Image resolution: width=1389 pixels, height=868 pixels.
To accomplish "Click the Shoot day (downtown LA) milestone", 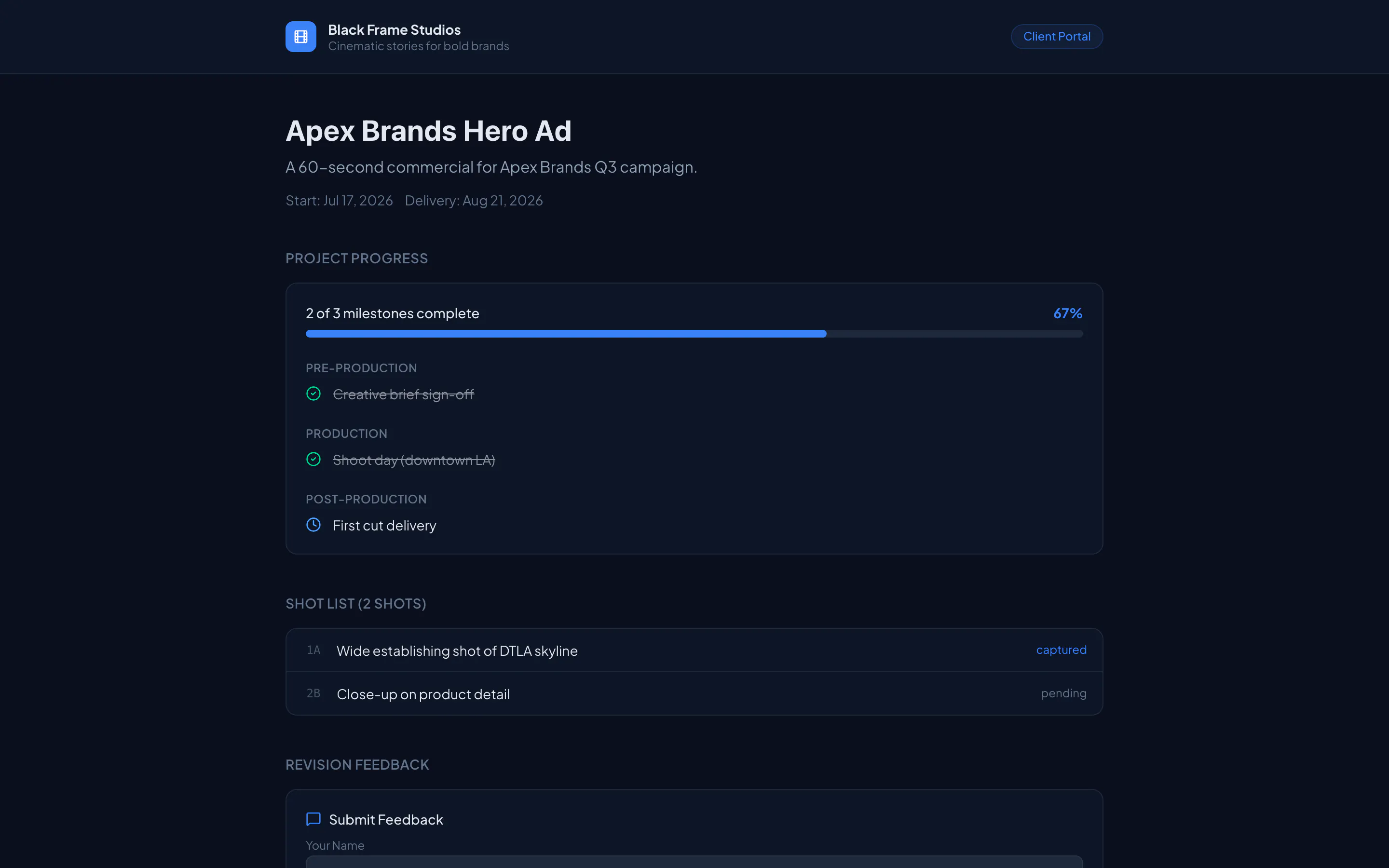I will (x=414, y=461).
